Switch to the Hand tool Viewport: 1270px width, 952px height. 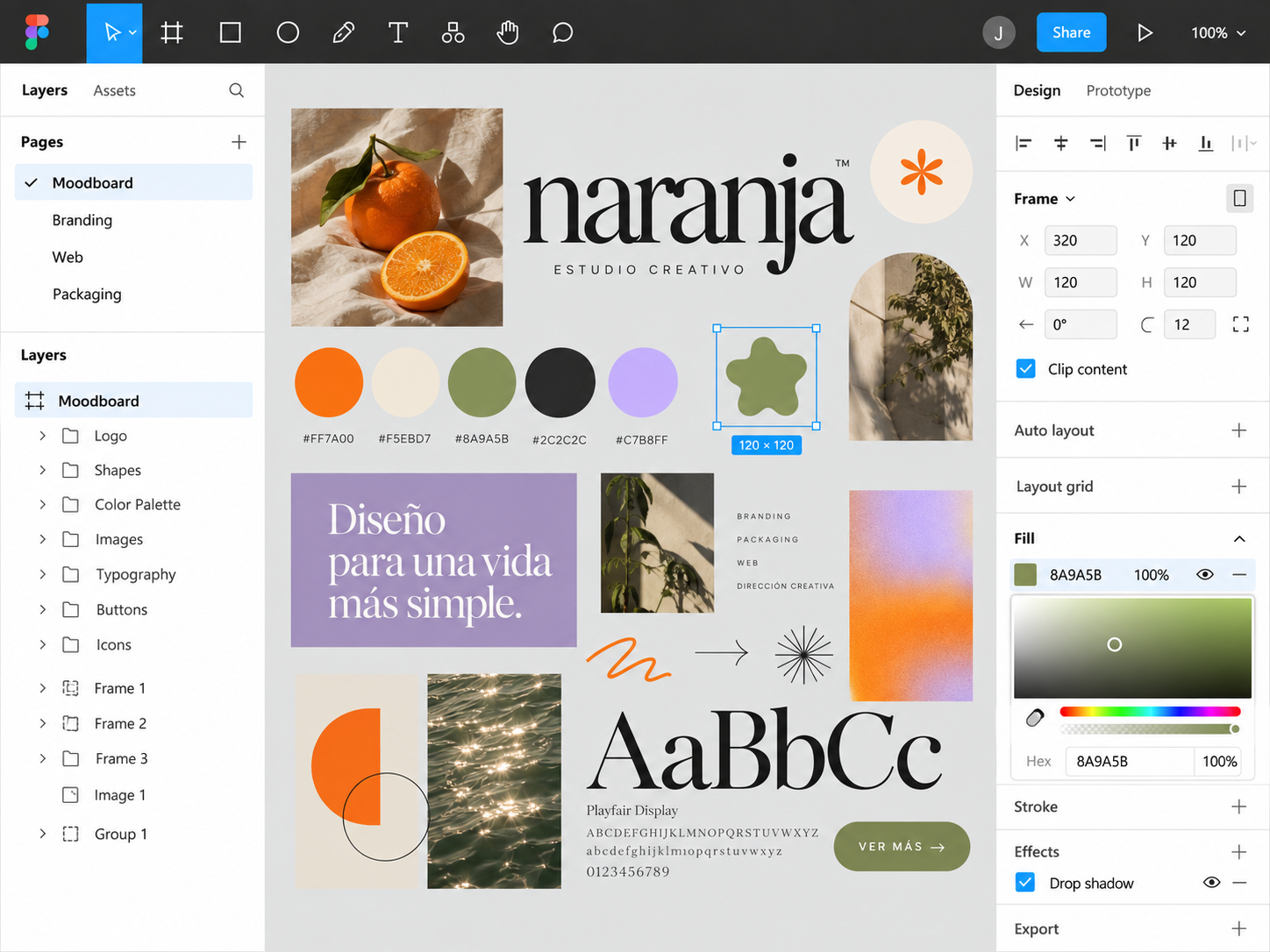coord(508,32)
